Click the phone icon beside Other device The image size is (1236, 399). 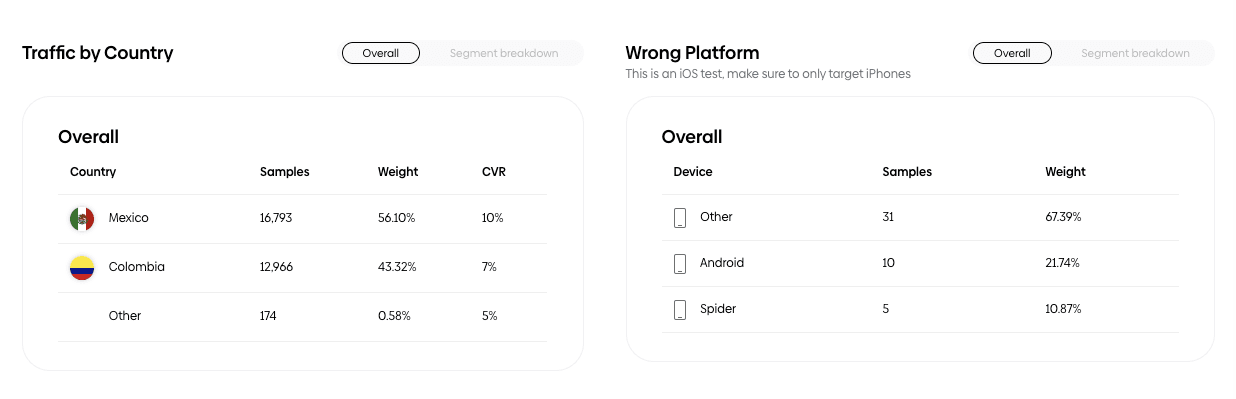point(680,217)
